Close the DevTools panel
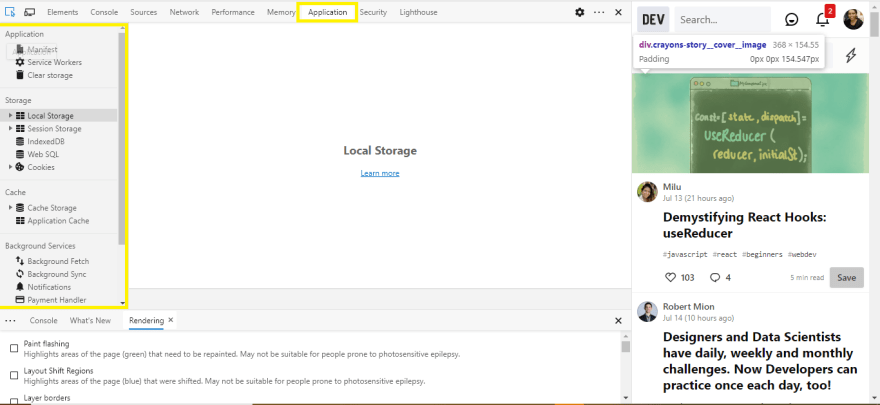Screen dimensions: 880x405 pyautogui.click(x=618, y=12)
